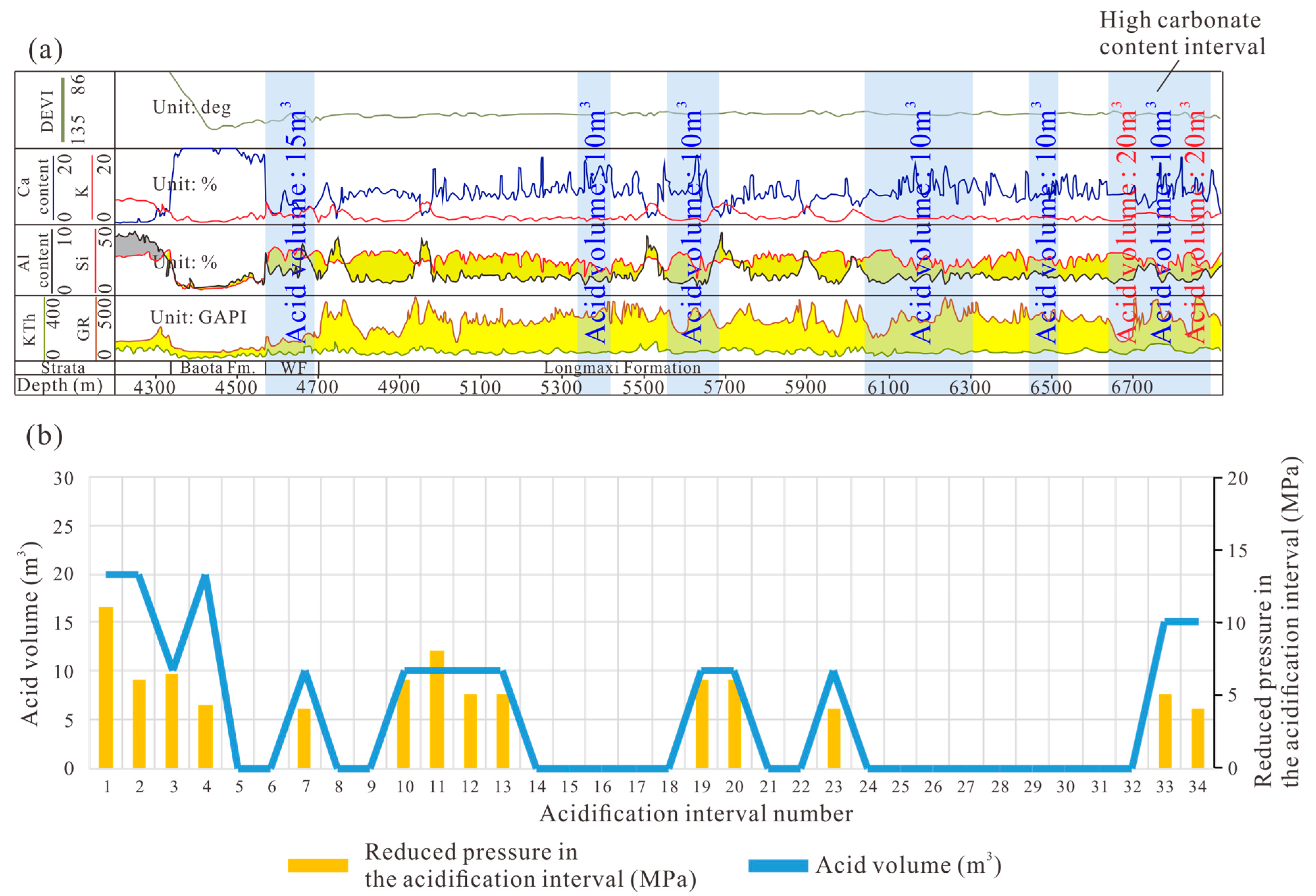The width and height of the screenshot is (1316, 896).
Task: Click the Depth (m) row label
Action: pos(59,386)
